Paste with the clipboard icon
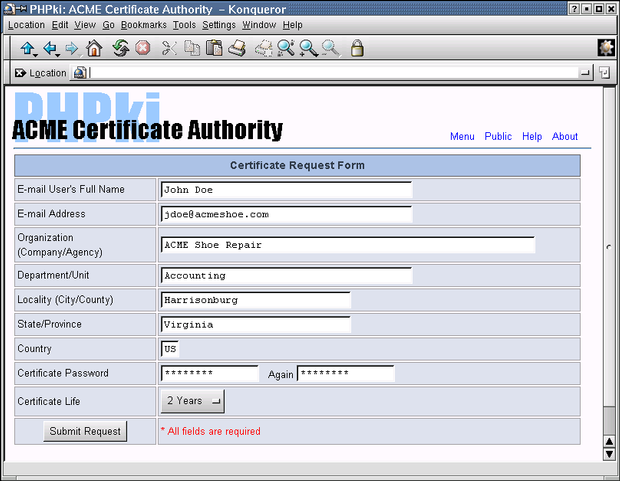620x481 pixels. 214,48
